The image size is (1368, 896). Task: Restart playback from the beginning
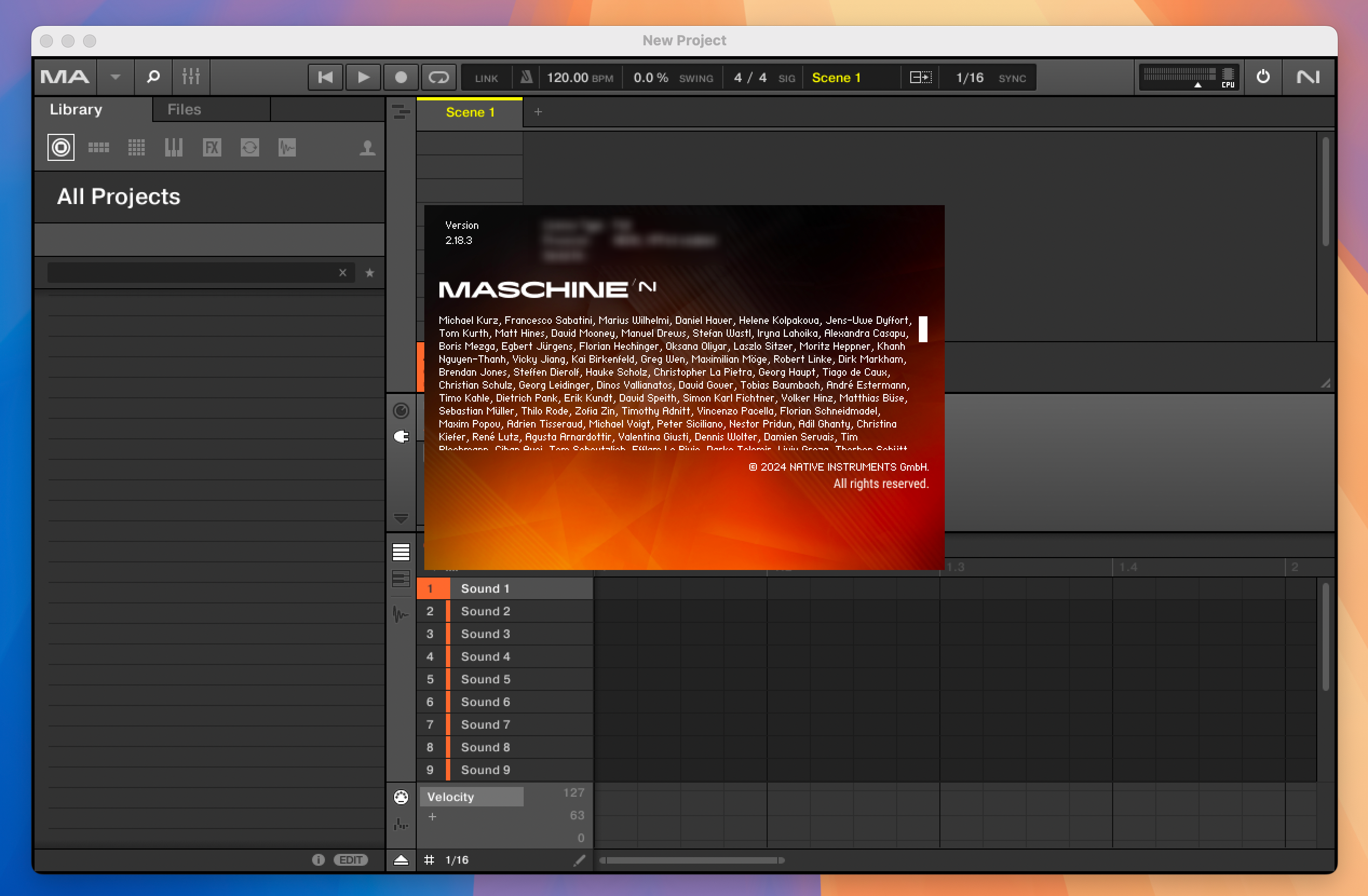click(x=326, y=77)
